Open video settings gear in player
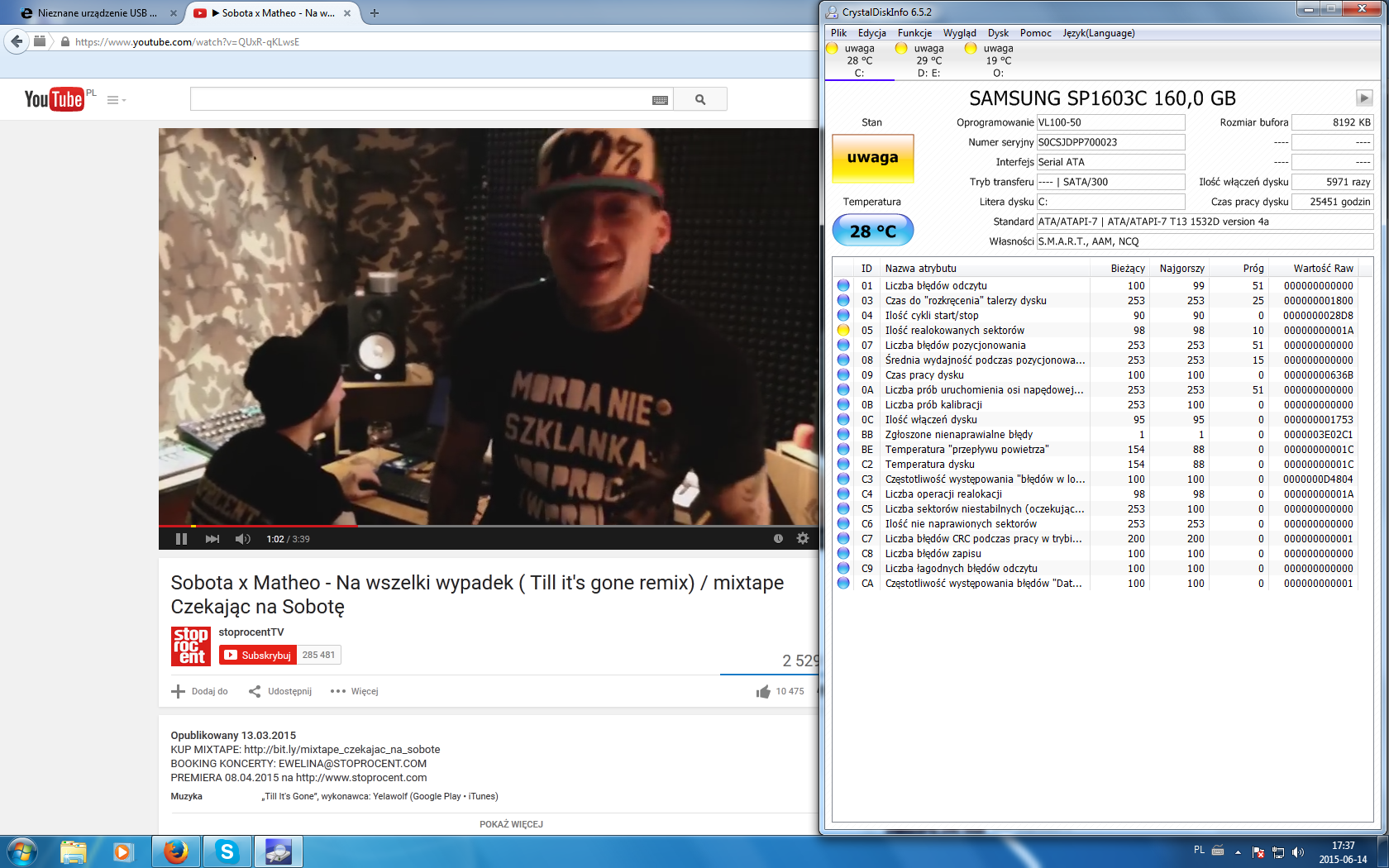1389x868 pixels. click(802, 538)
